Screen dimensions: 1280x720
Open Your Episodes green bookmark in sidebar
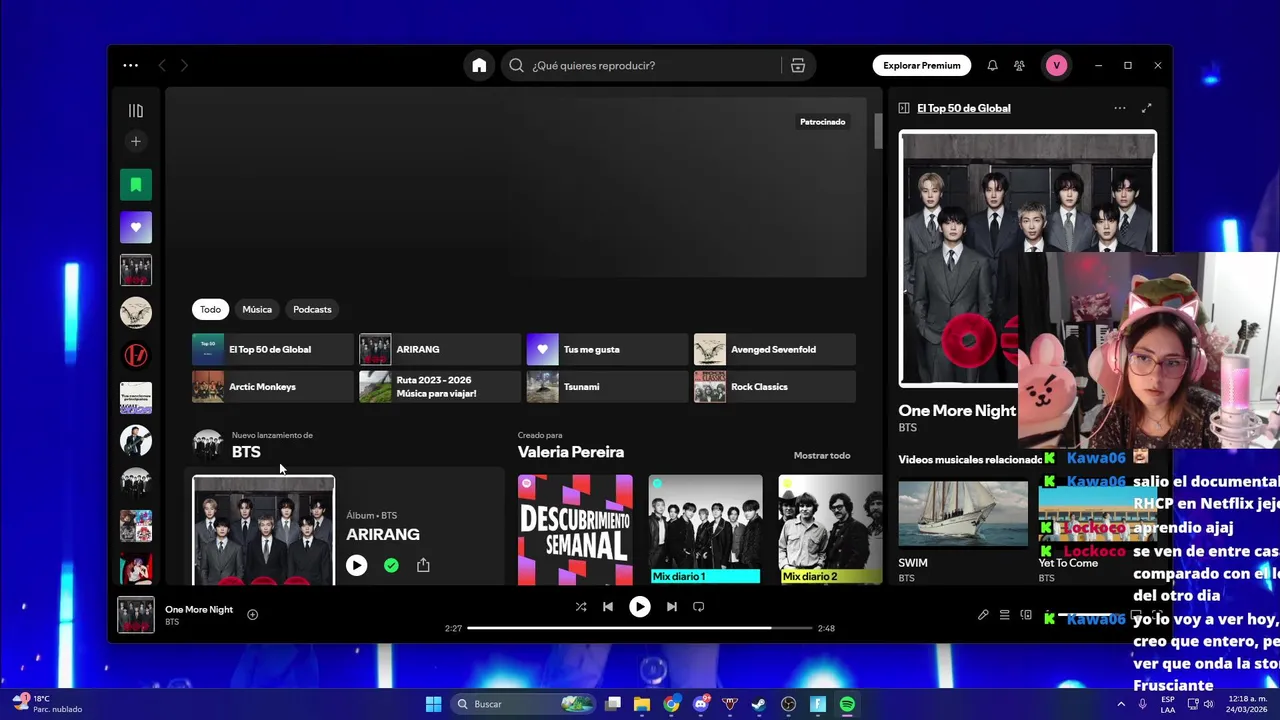[136, 184]
